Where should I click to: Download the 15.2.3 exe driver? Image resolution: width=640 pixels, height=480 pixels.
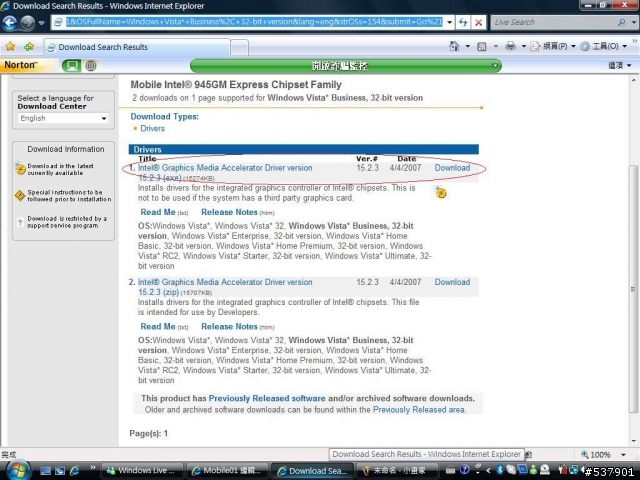(452, 168)
